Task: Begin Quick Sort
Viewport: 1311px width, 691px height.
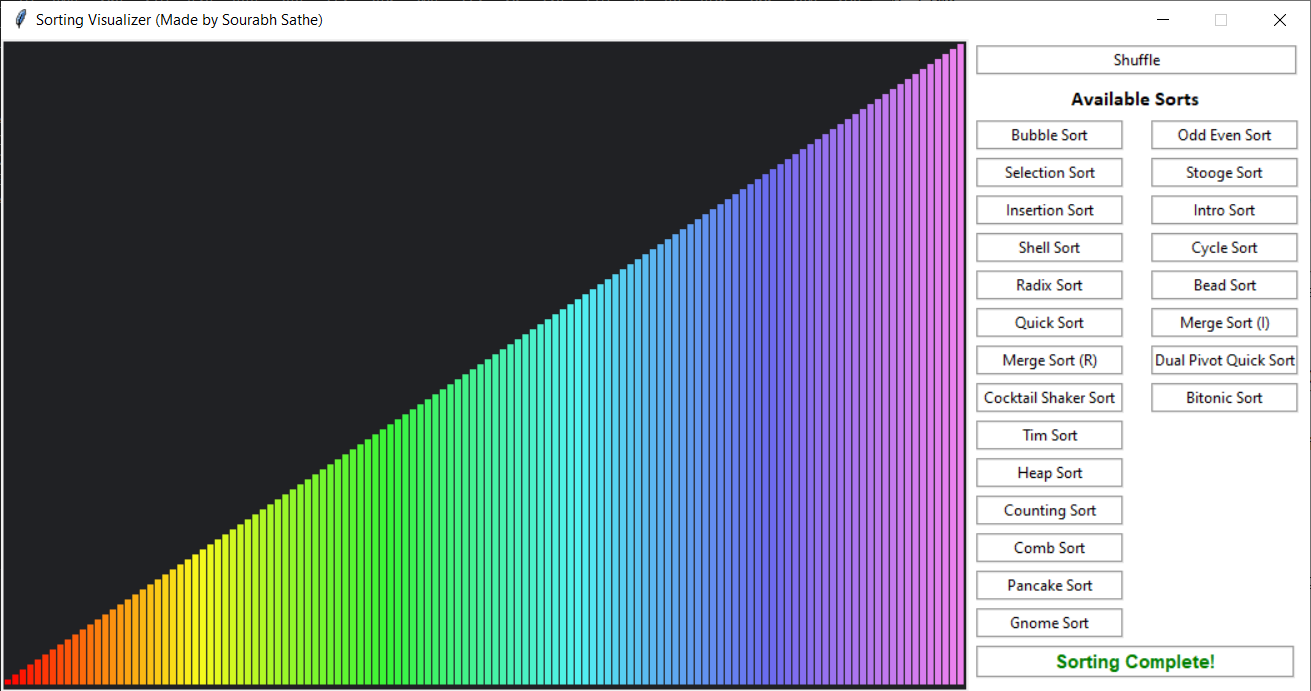Action: [1049, 322]
